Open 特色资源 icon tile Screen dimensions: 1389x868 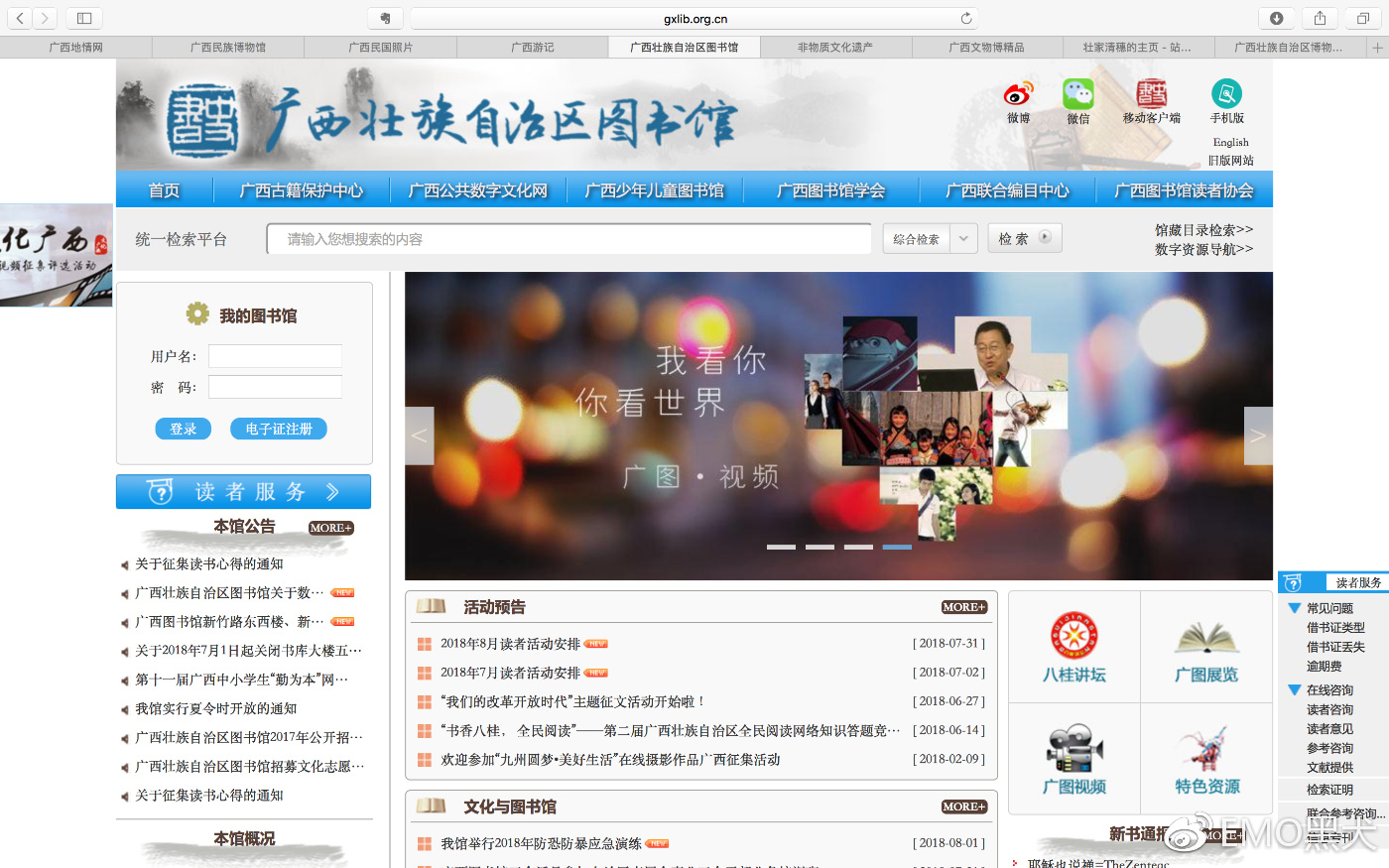[x=1206, y=759]
